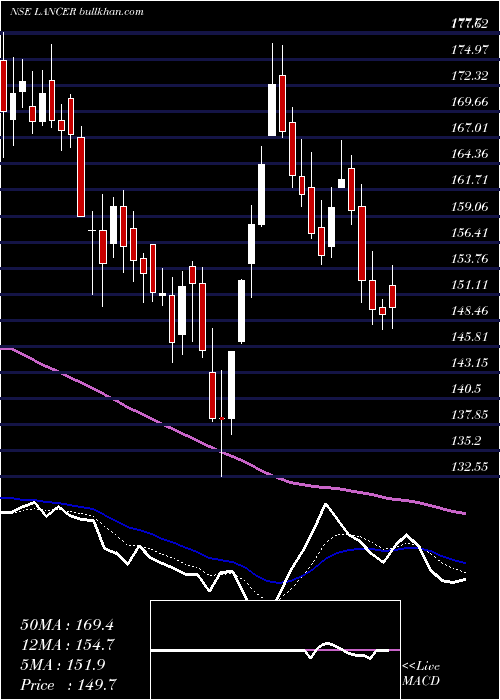
Task: Click the NSE LANCER bullkhan.com title text
Action: [77, 11]
